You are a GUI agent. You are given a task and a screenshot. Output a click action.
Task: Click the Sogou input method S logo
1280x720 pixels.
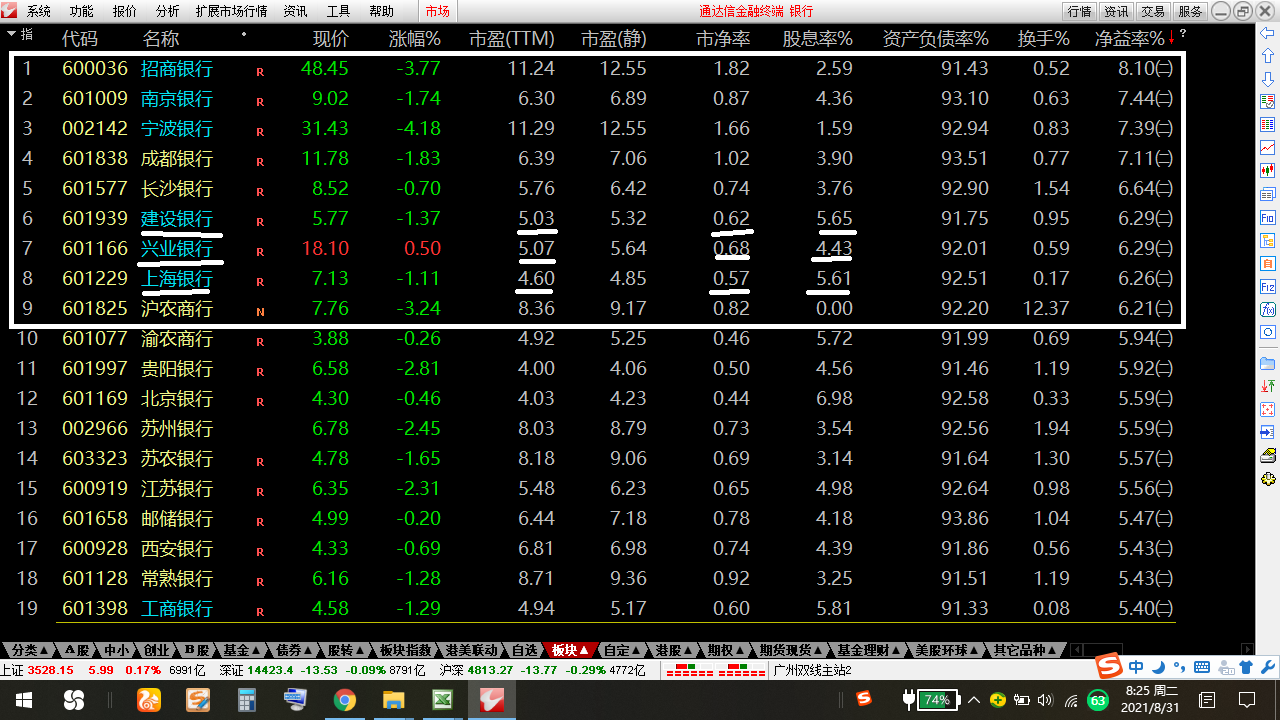point(1109,666)
